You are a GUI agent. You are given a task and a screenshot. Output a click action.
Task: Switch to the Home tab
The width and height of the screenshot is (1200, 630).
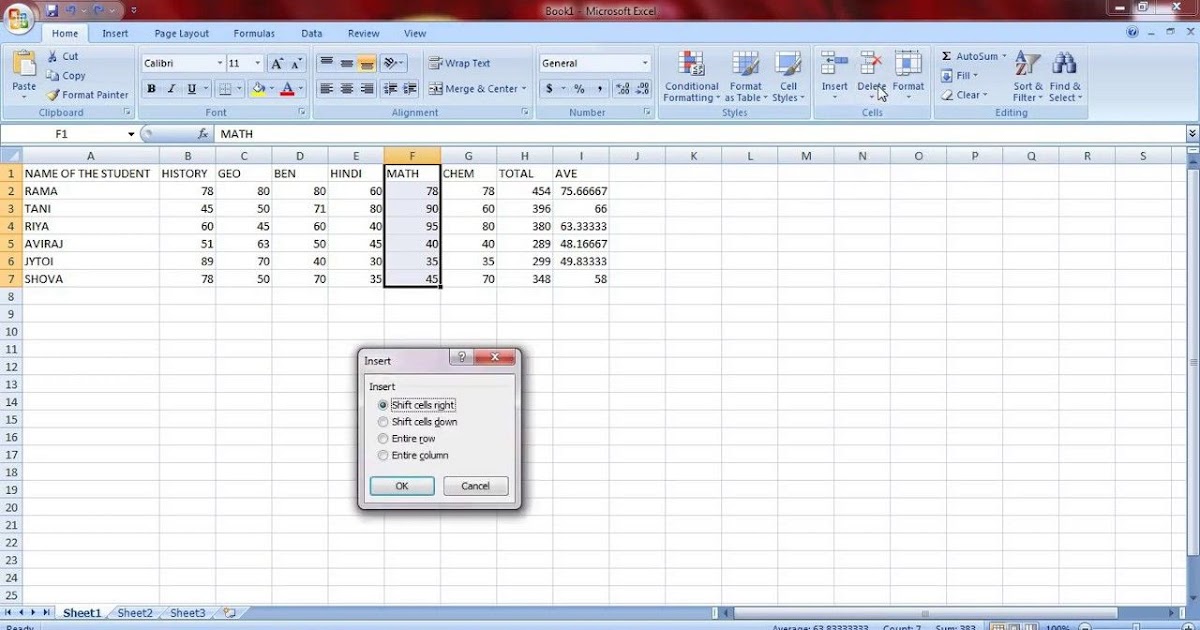point(65,33)
